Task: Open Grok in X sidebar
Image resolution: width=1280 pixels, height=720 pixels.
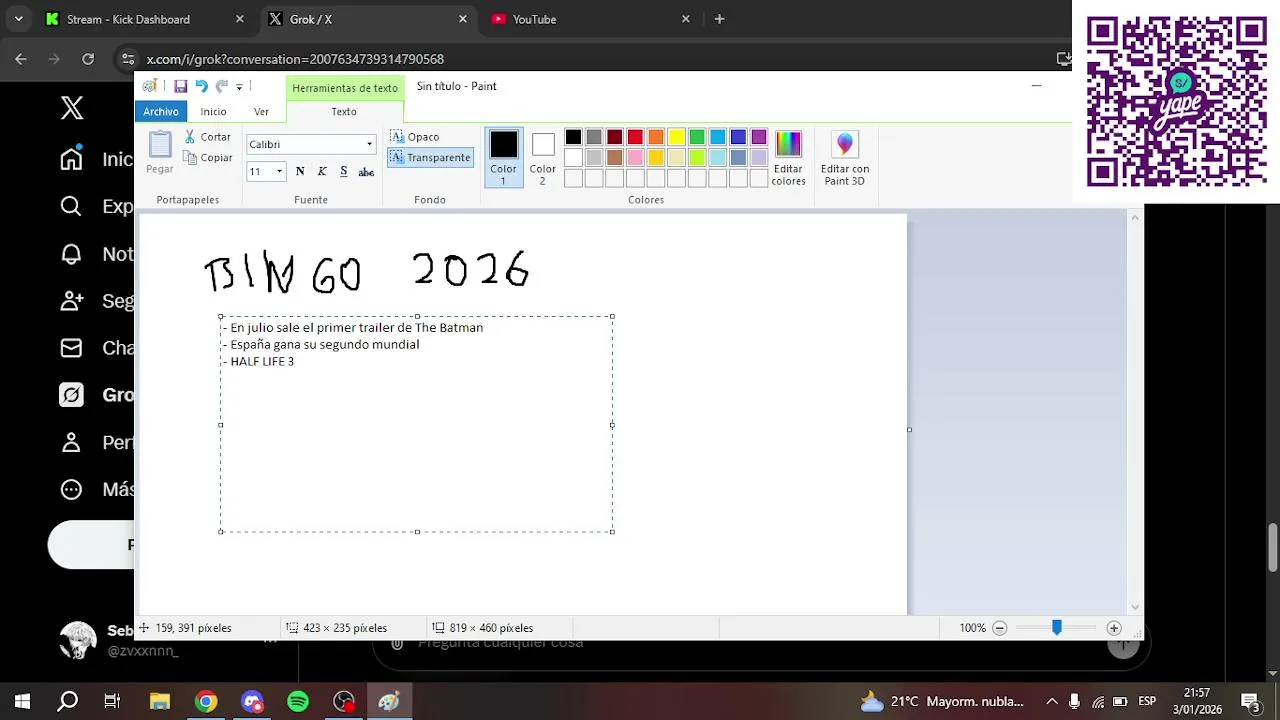Action: point(71,395)
